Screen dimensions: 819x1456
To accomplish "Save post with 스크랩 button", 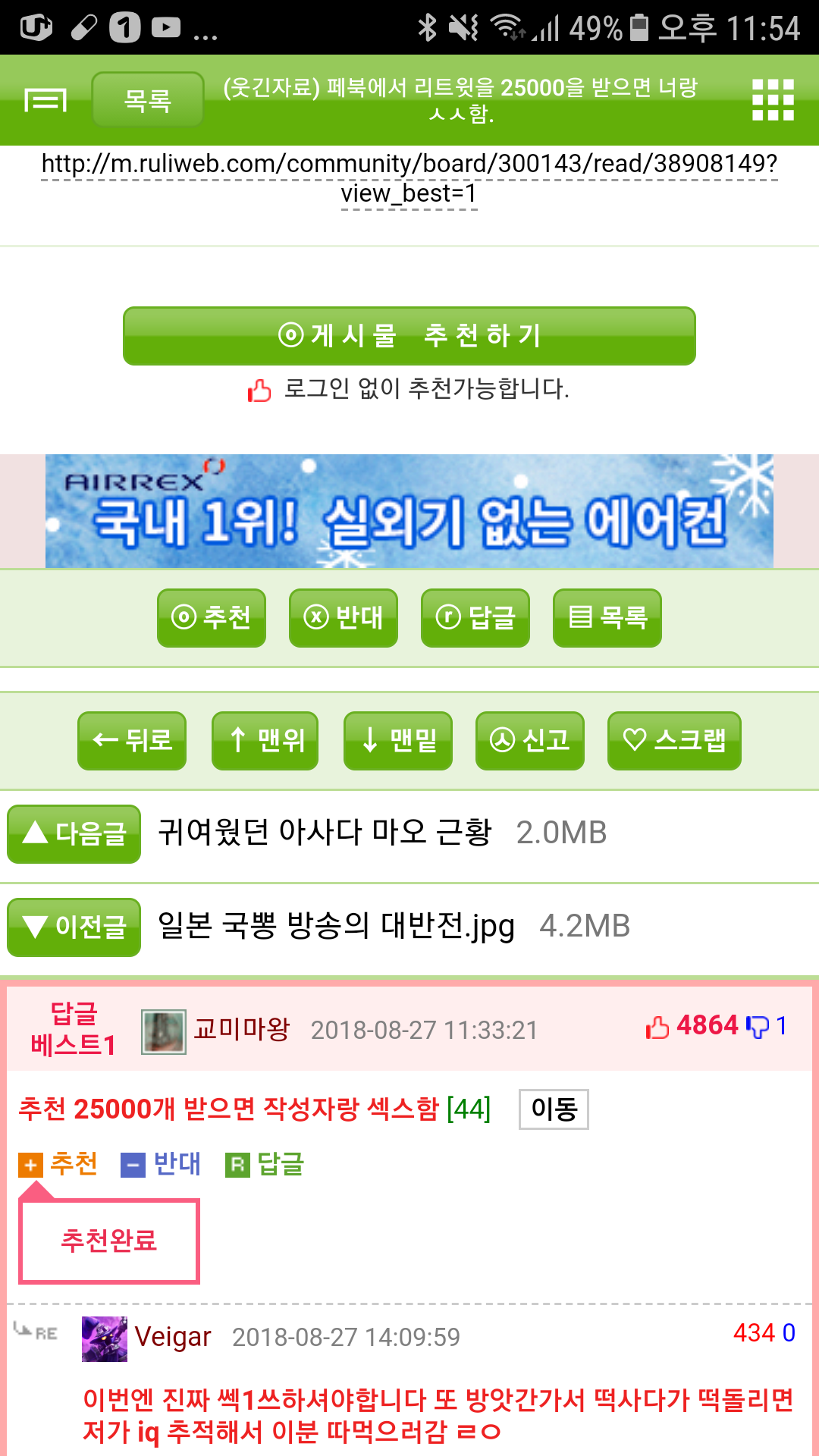I will [x=674, y=741].
